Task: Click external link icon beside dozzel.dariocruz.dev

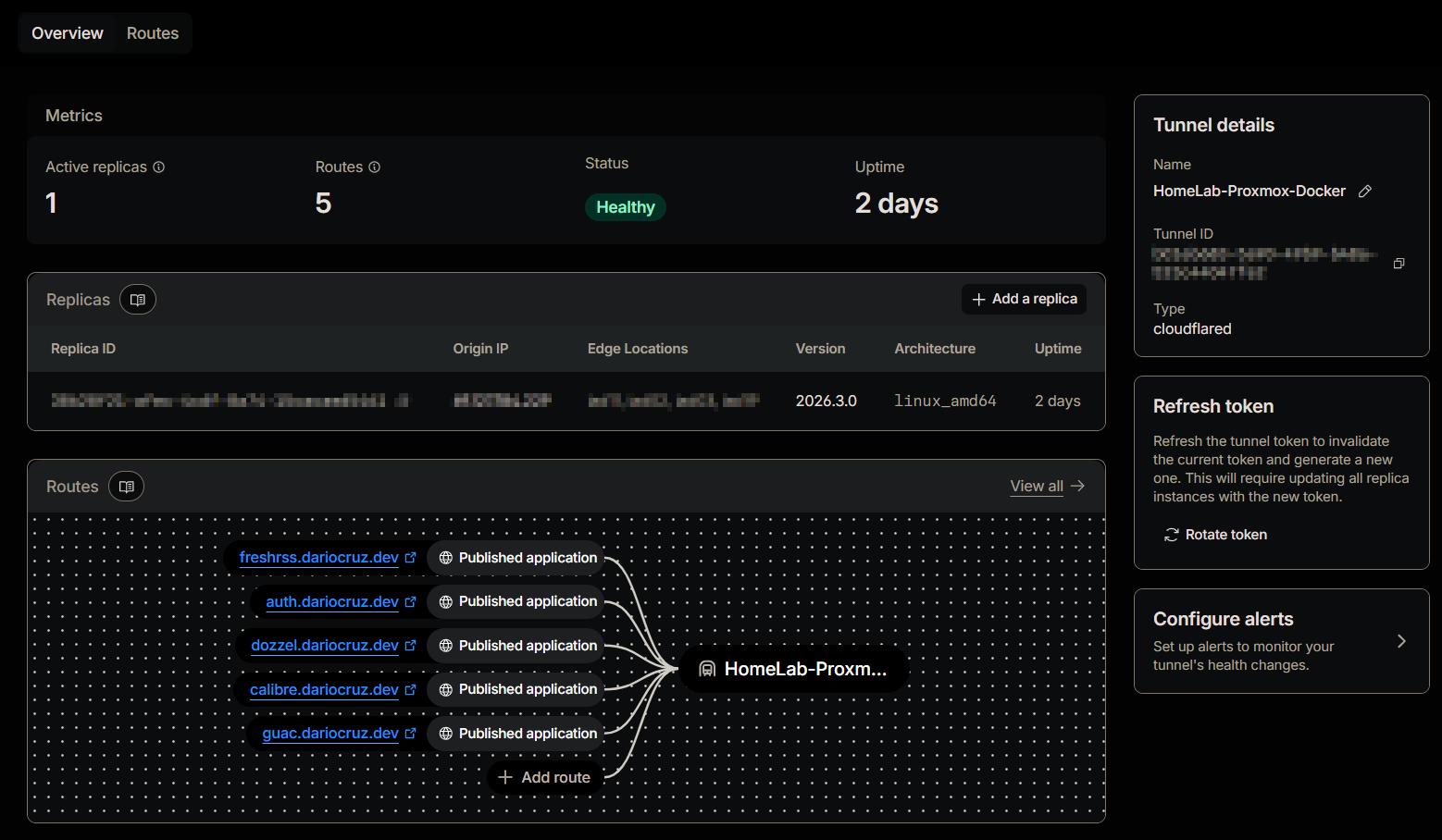Action: point(411,646)
